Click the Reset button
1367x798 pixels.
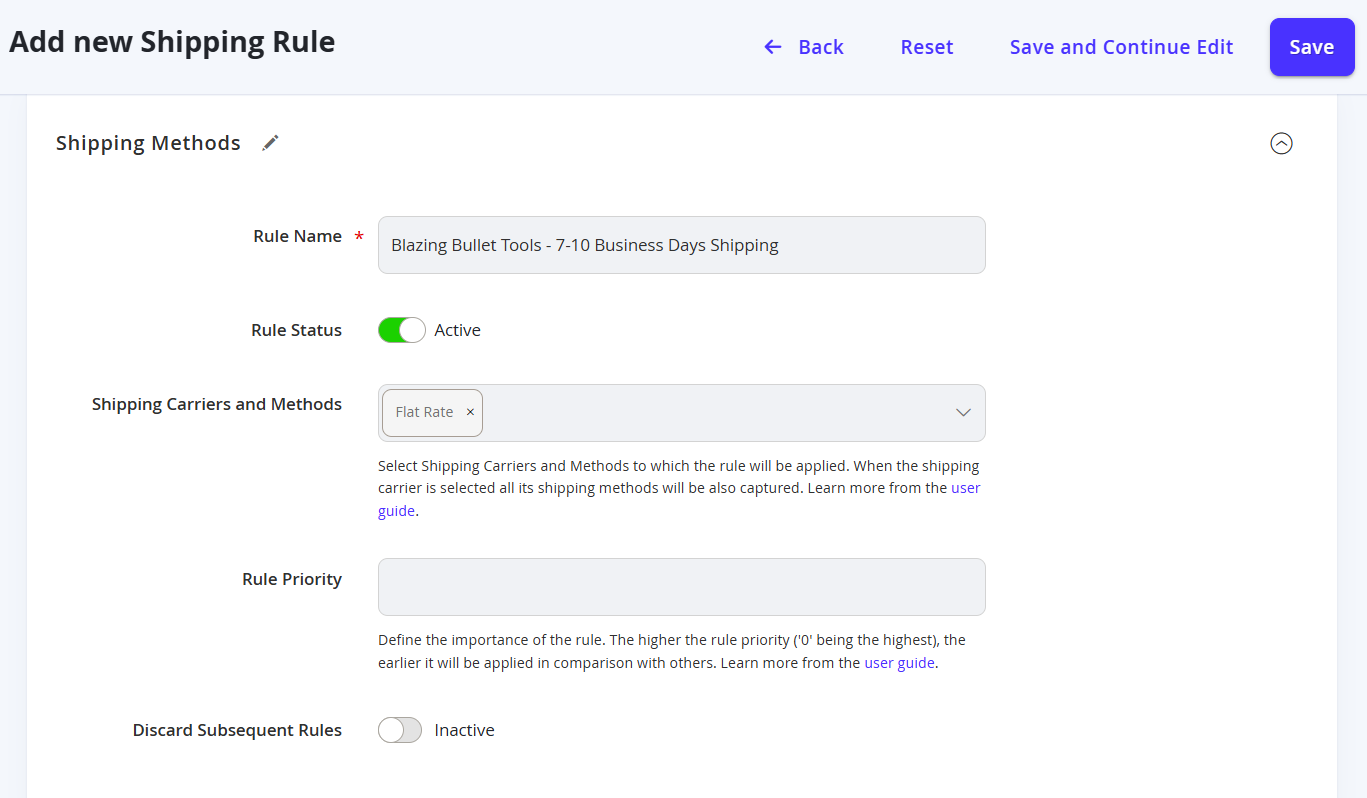pyautogui.click(x=927, y=47)
